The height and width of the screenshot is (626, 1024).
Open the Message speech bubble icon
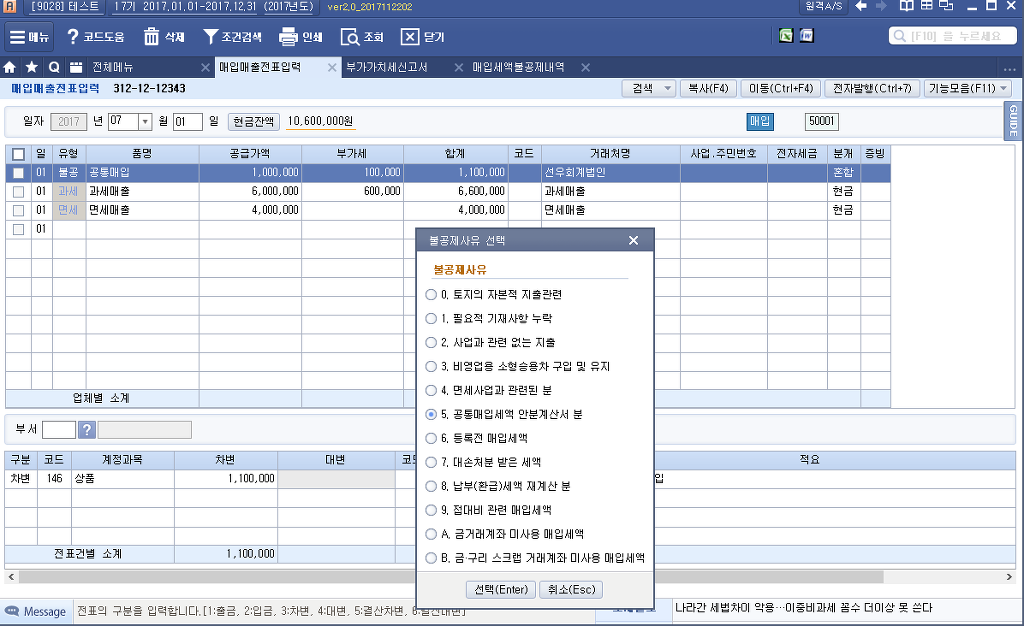pos(12,611)
